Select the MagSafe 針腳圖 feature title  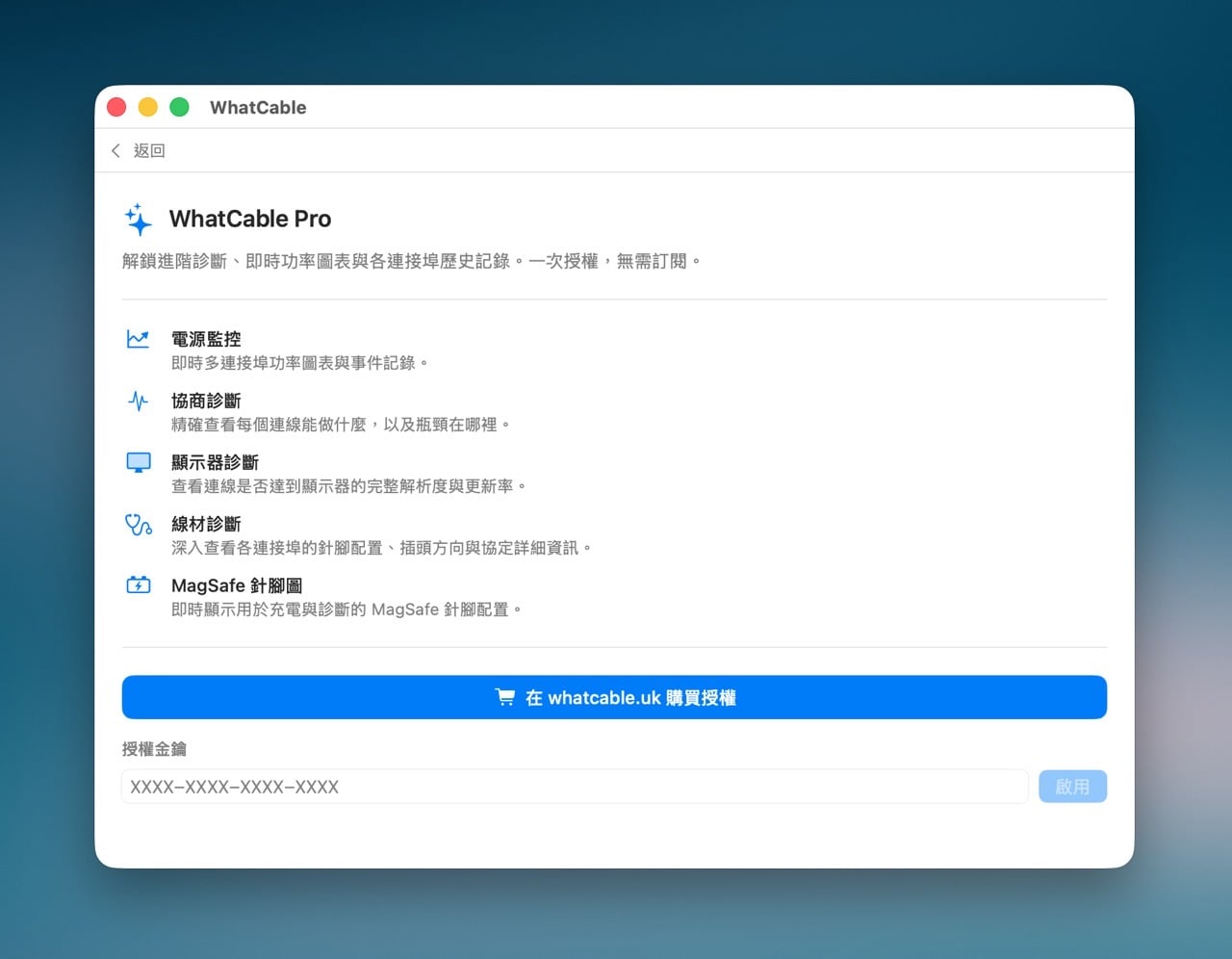(237, 585)
